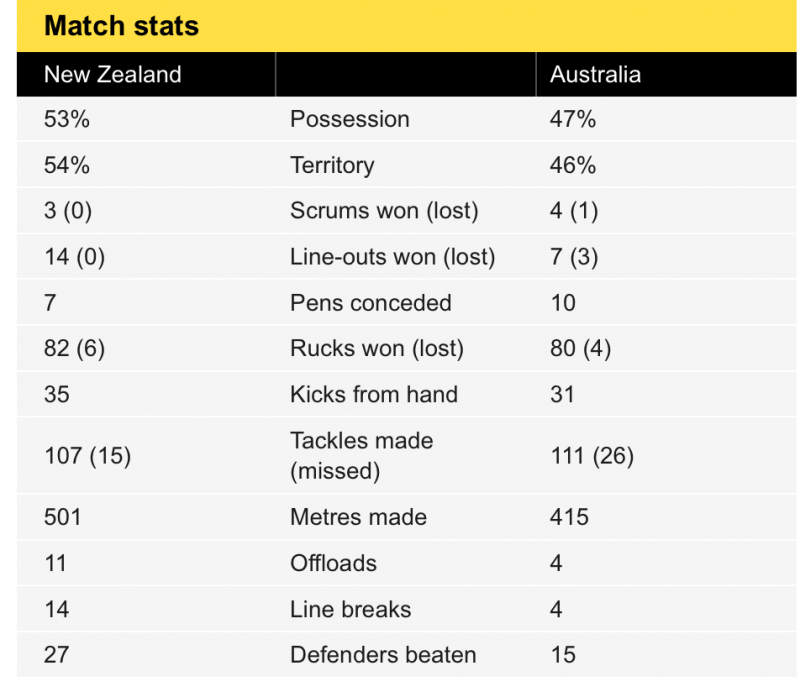
Task: Select the Australia column header
Action: click(x=595, y=75)
